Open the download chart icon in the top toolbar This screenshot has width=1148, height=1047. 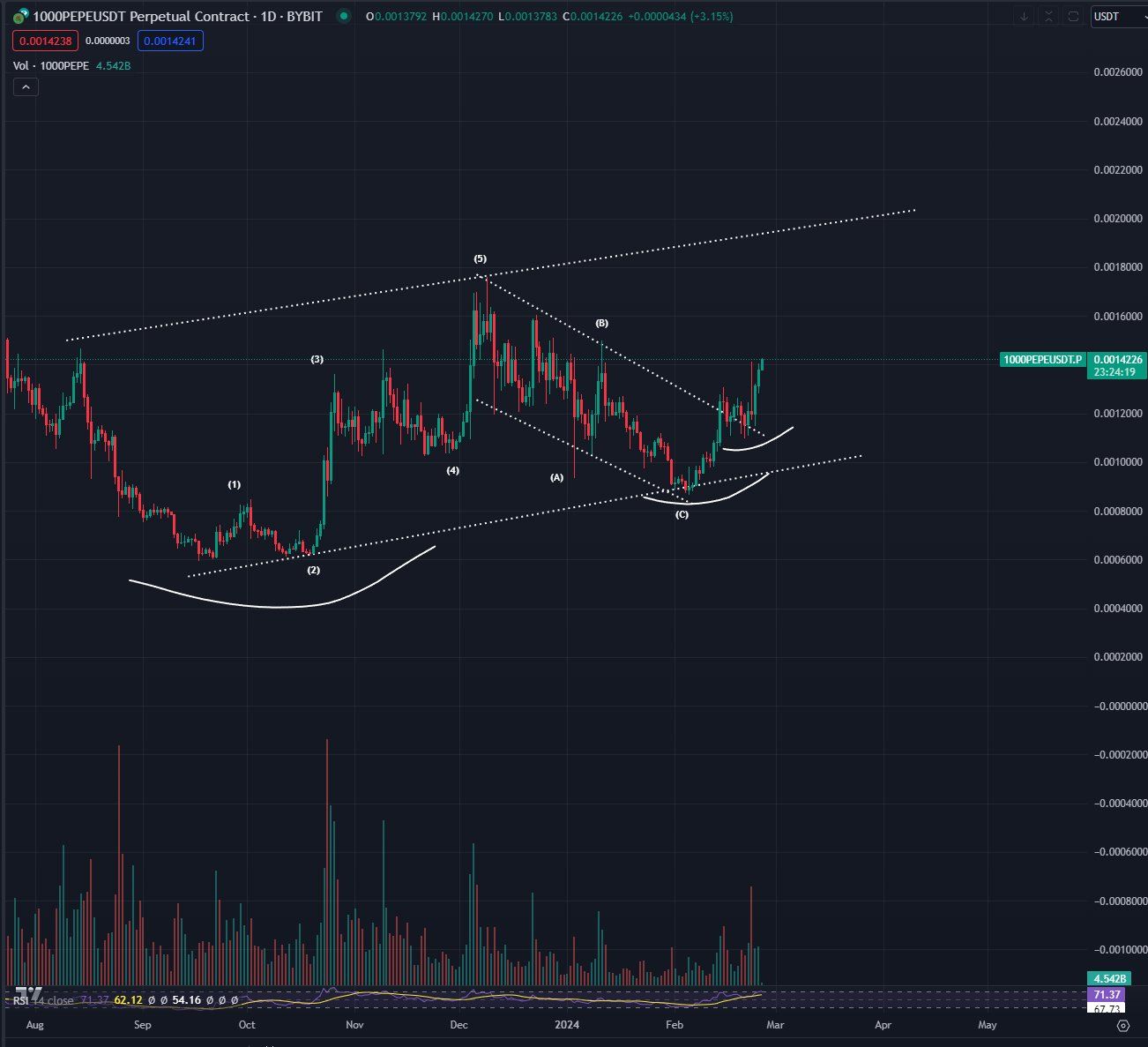[1022, 16]
